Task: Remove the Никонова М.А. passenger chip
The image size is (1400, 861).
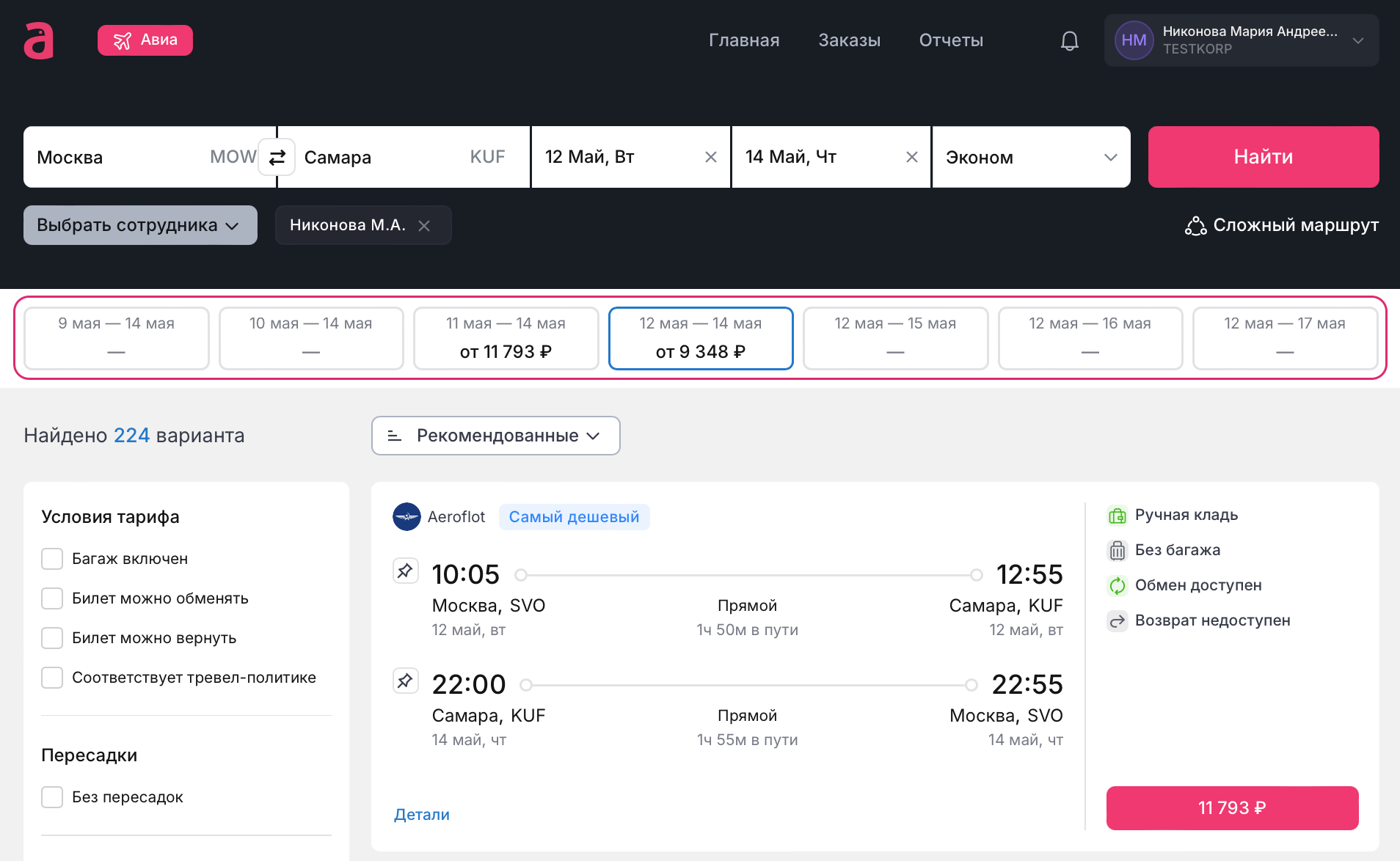Action: 424,226
